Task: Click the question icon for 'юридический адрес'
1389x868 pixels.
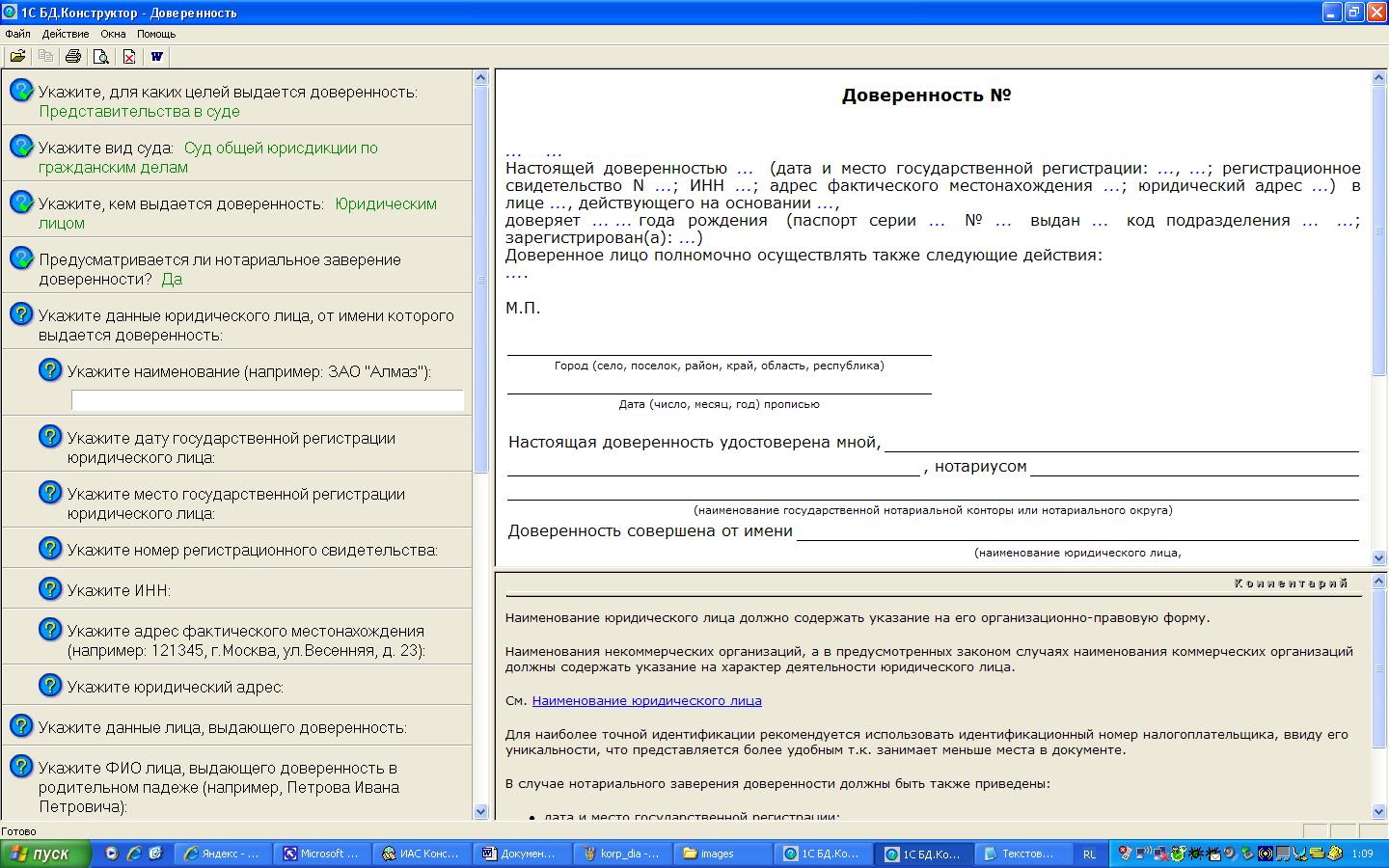Action: pyautogui.click(x=50, y=686)
